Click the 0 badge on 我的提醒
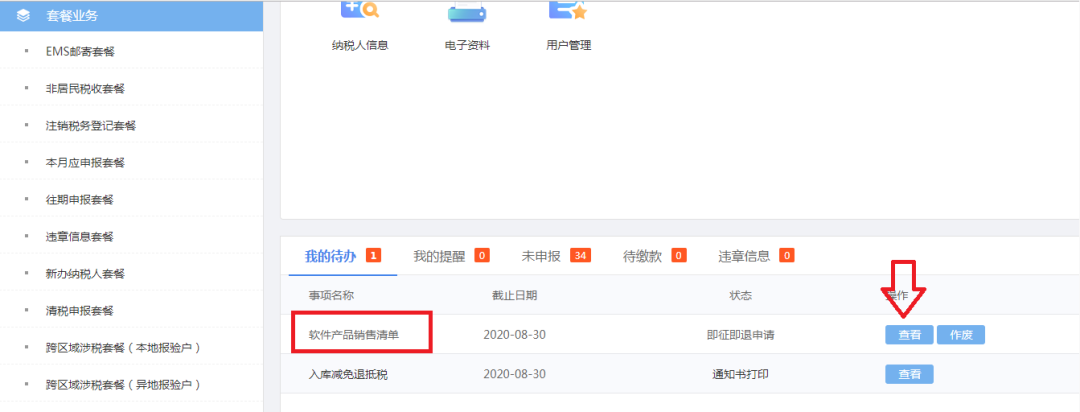The height and width of the screenshot is (412, 1080). pyautogui.click(x=481, y=256)
